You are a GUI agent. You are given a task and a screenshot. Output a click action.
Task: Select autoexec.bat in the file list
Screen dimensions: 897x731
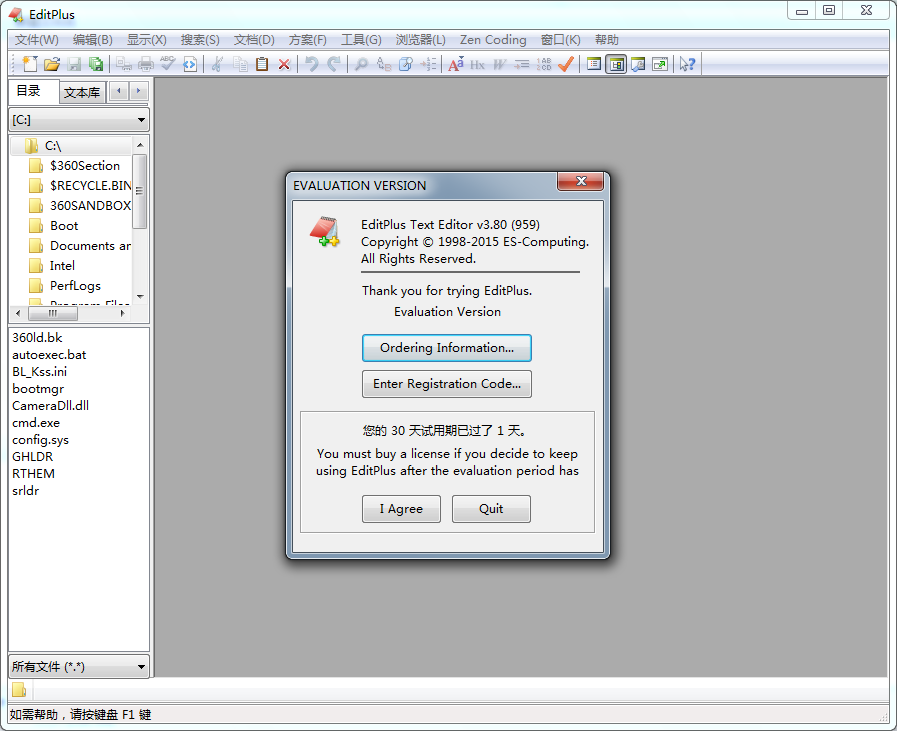click(x=49, y=355)
